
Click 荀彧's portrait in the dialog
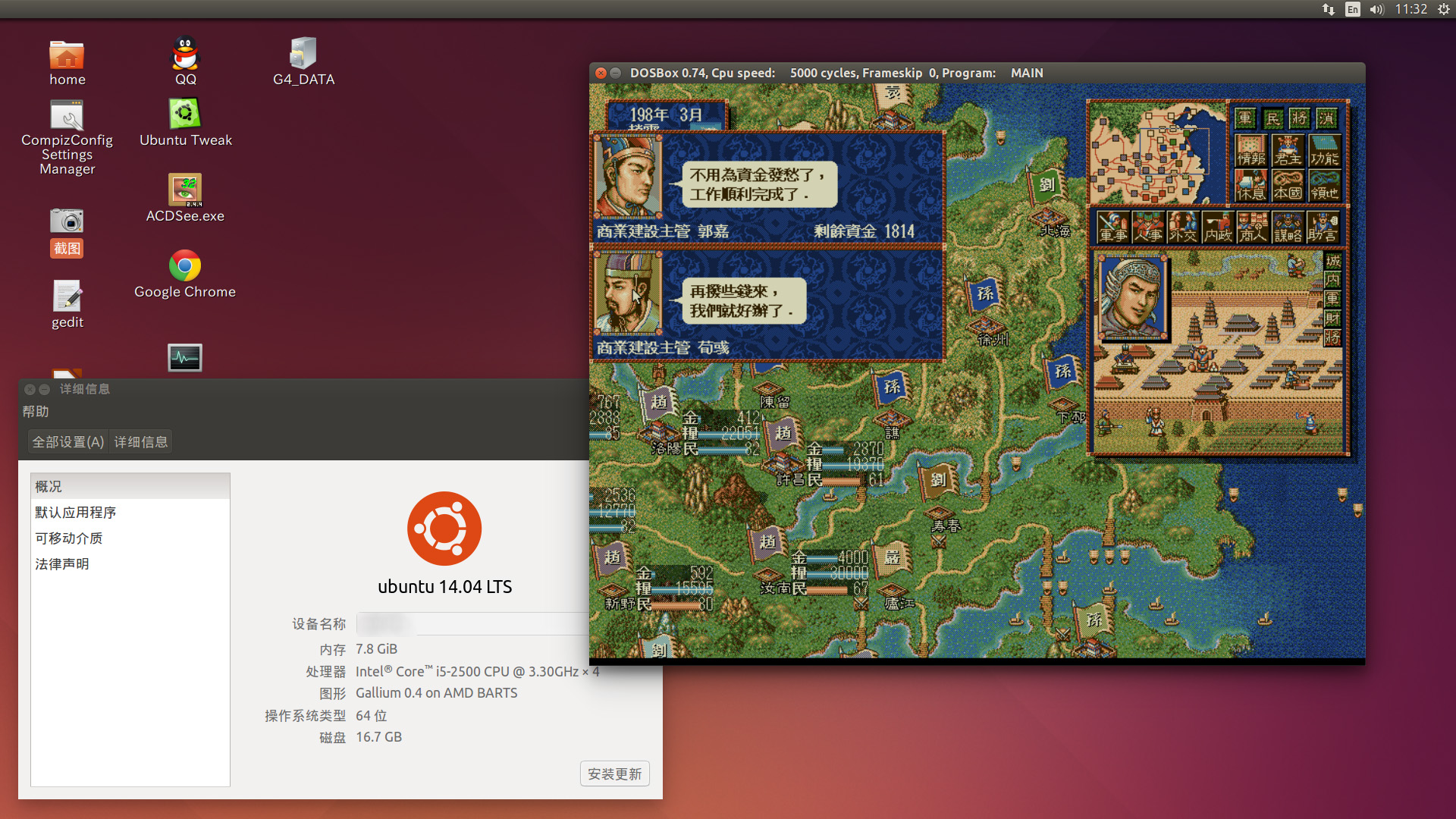[628, 294]
